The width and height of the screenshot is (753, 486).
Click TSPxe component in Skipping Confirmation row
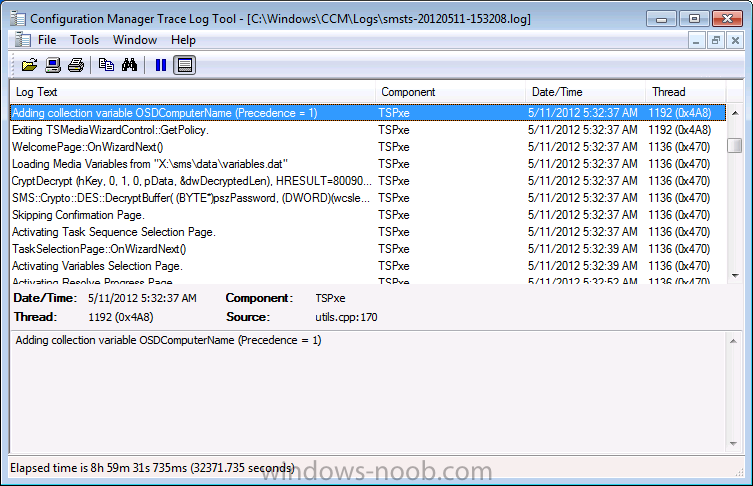(x=394, y=215)
